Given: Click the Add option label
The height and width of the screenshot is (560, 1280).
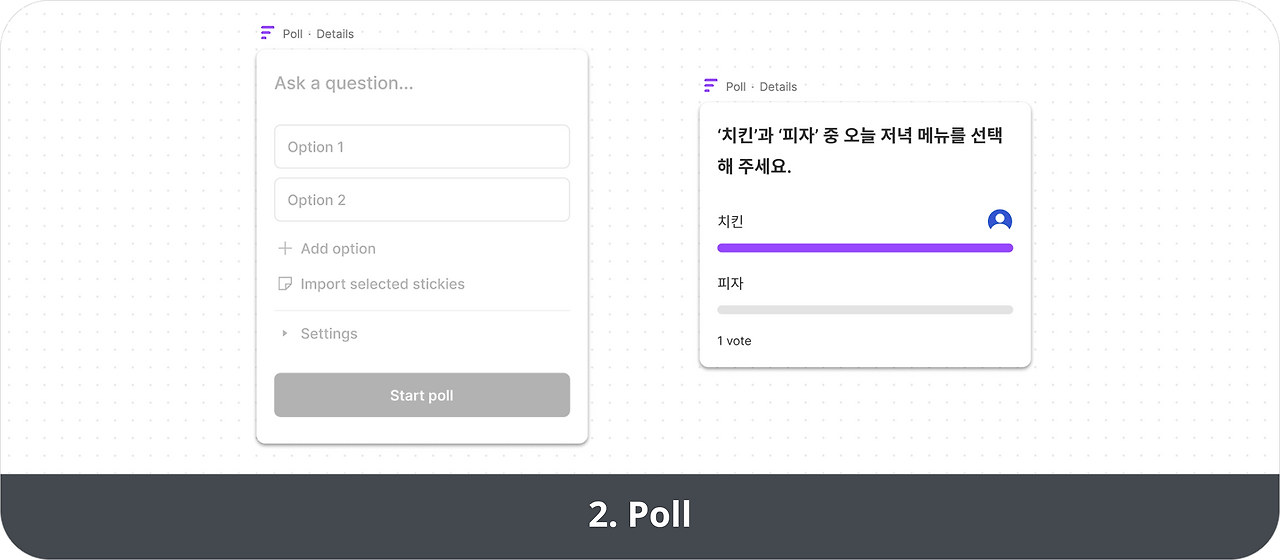Looking at the screenshot, I should tap(338, 249).
